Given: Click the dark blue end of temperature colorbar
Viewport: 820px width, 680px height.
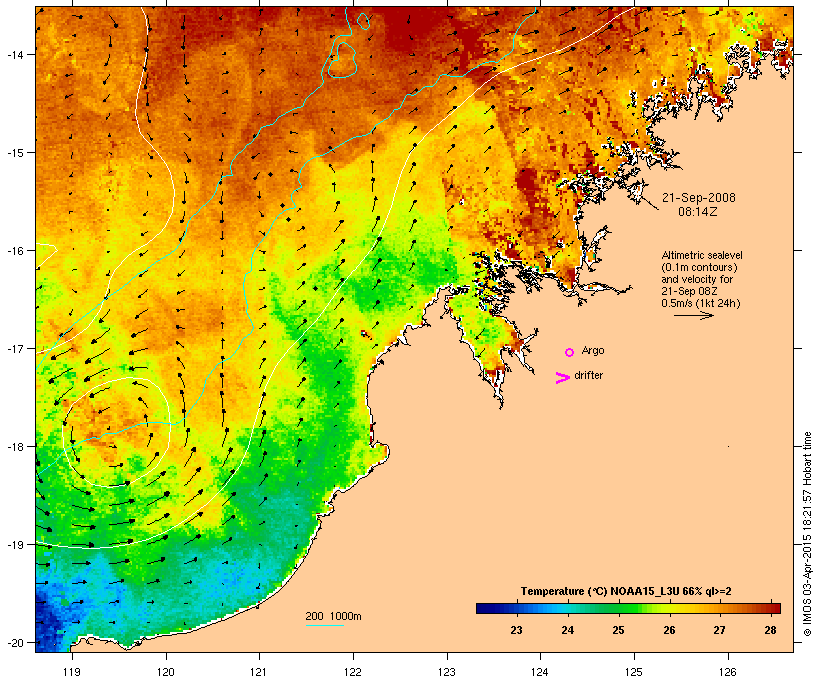Looking at the screenshot, I should pos(484,608).
